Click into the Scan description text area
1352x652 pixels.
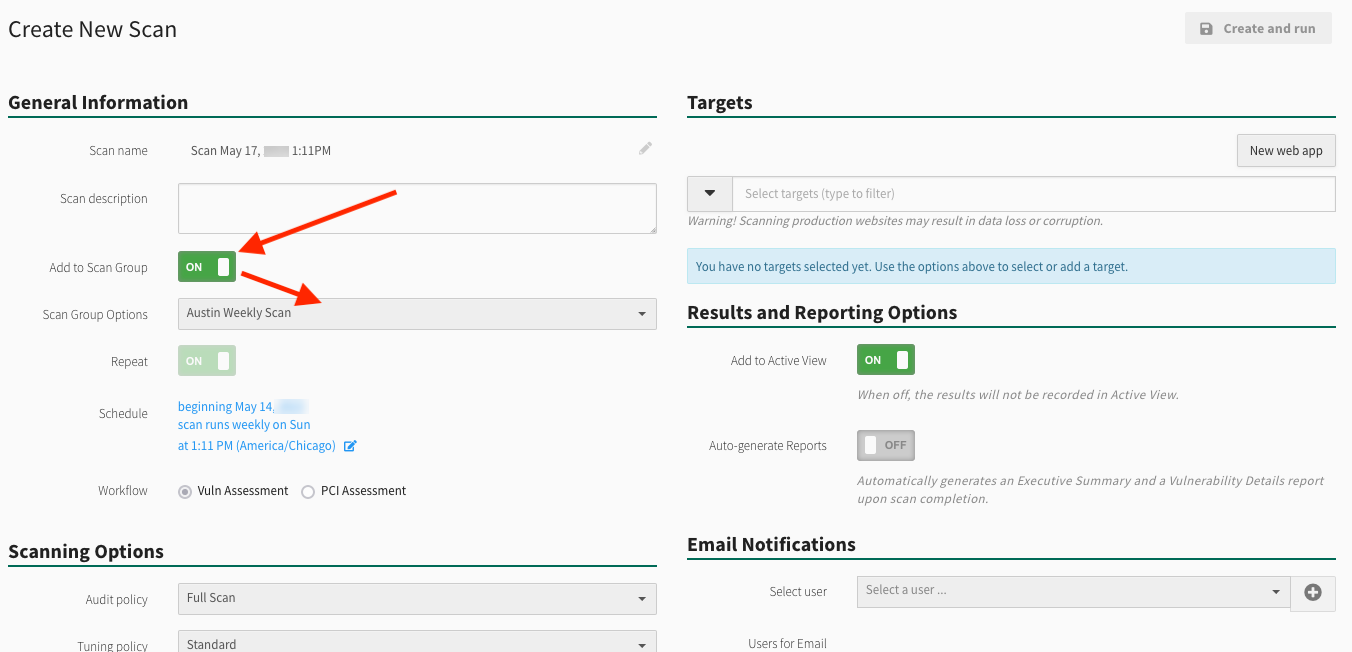[417, 208]
